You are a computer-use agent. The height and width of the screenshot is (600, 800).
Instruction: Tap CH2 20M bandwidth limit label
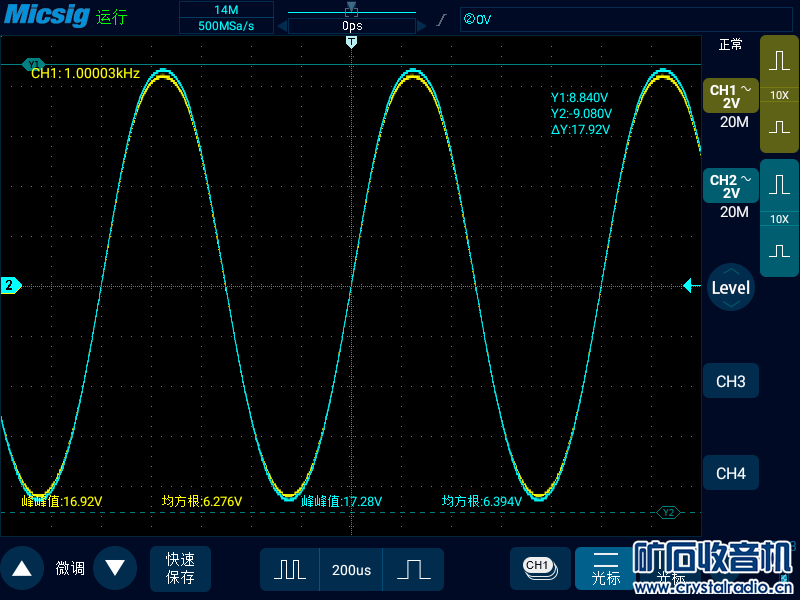(734, 212)
